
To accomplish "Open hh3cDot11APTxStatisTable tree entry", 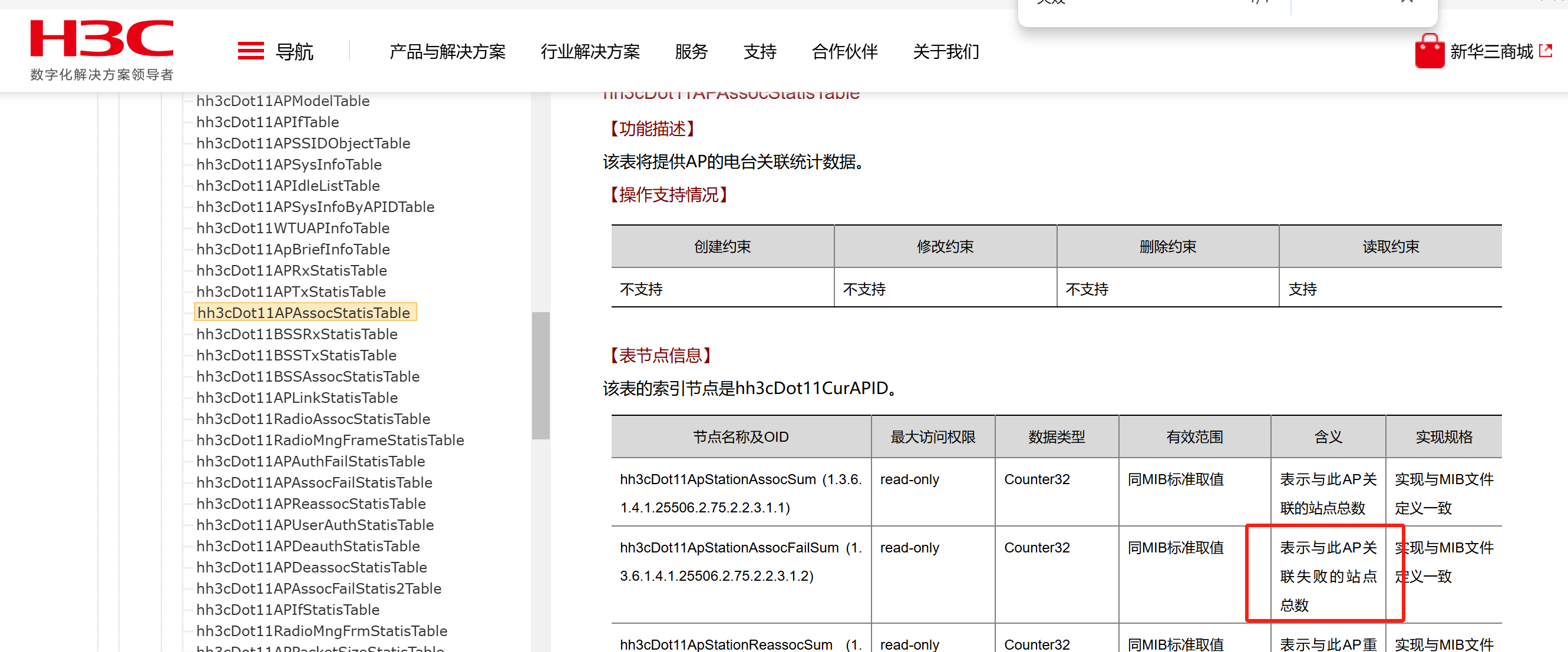I will (291, 292).
